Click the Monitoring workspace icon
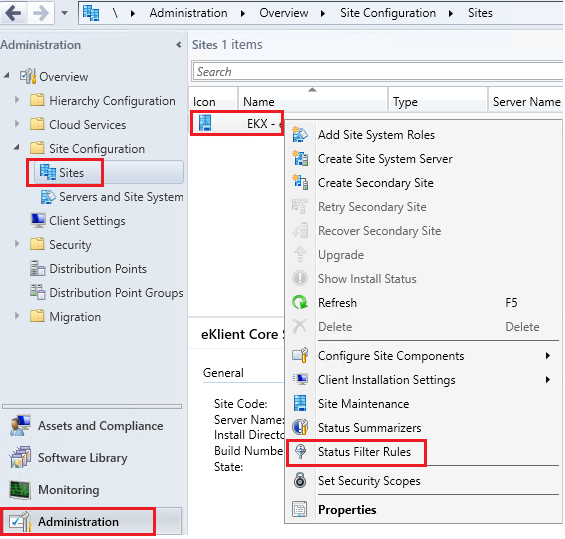The image size is (565, 539). 20,490
